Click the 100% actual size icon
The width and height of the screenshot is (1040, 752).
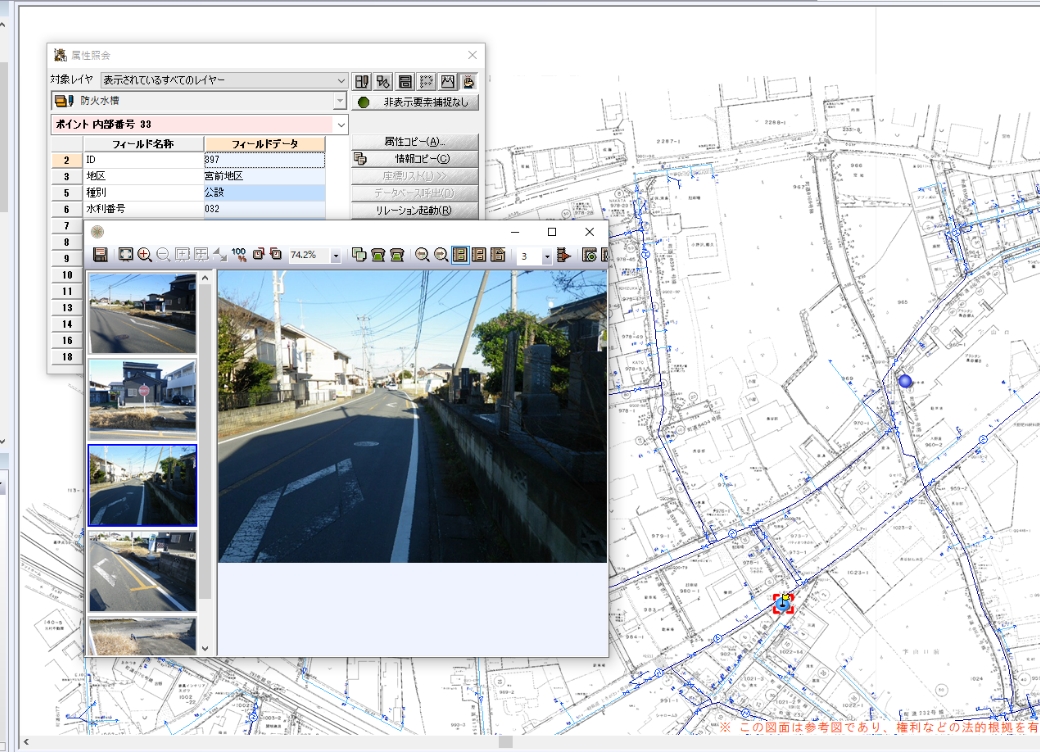(x=239, y=255)
